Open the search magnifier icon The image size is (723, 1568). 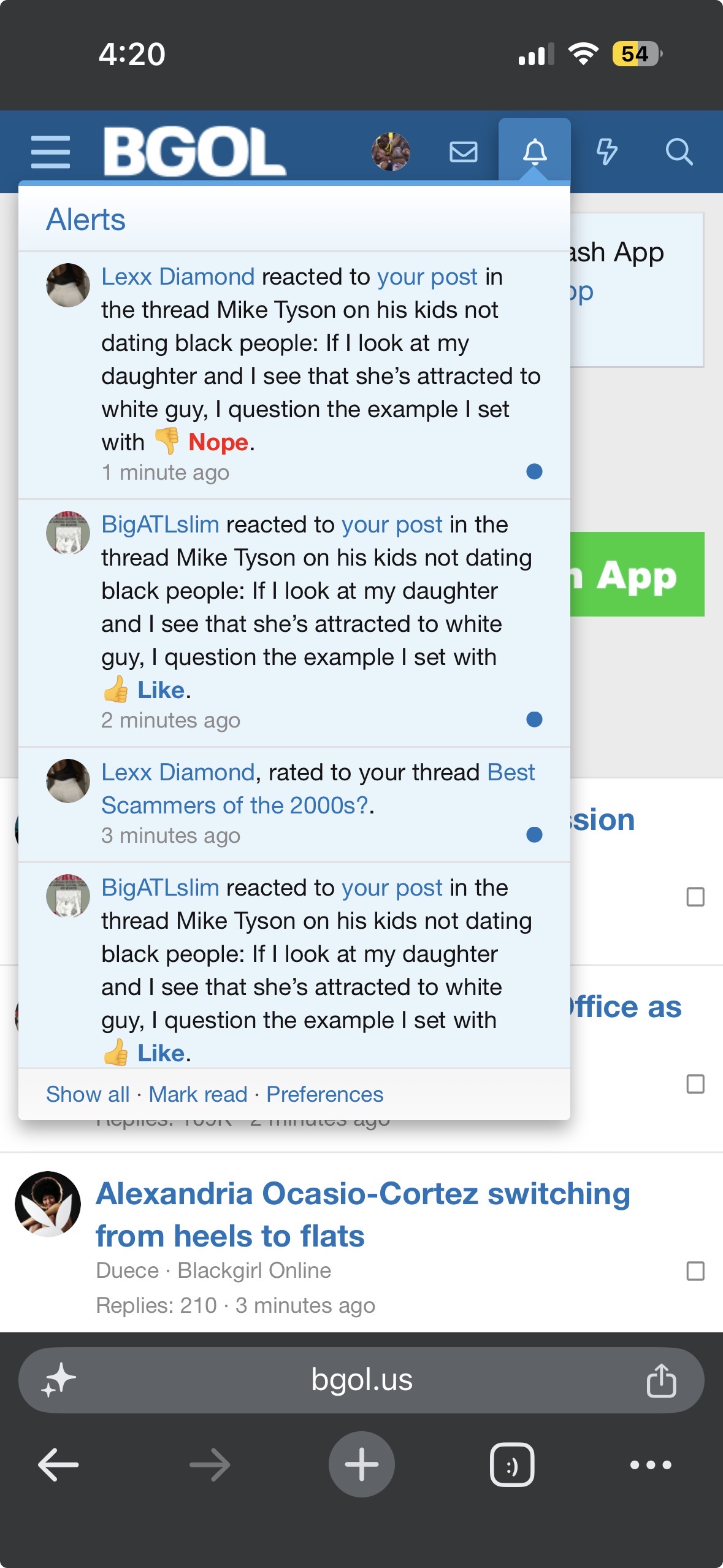click(679, 152)
